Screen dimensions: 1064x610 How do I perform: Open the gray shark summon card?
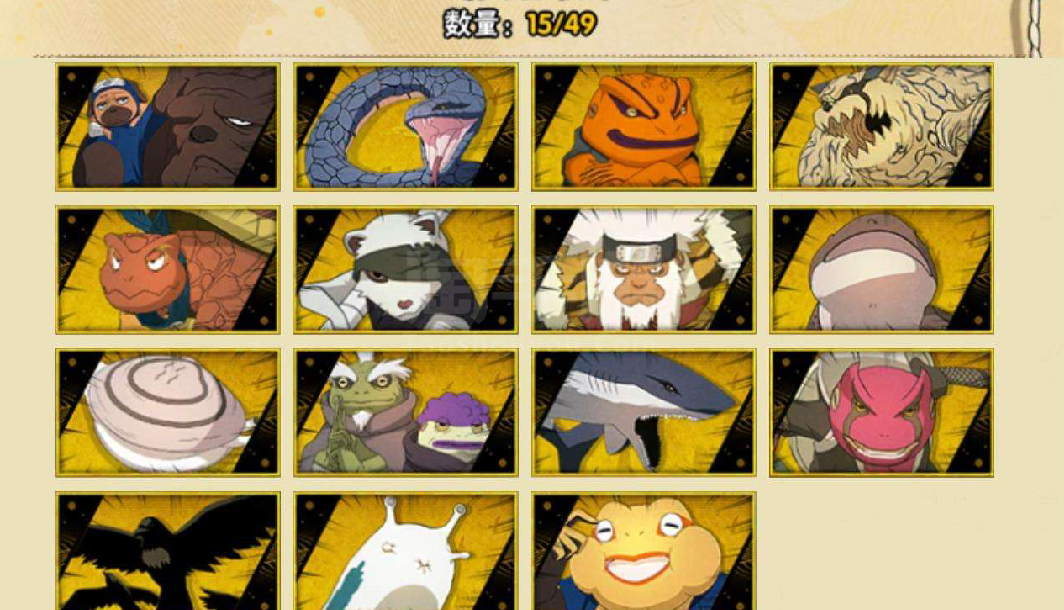[x=644, y=413]
